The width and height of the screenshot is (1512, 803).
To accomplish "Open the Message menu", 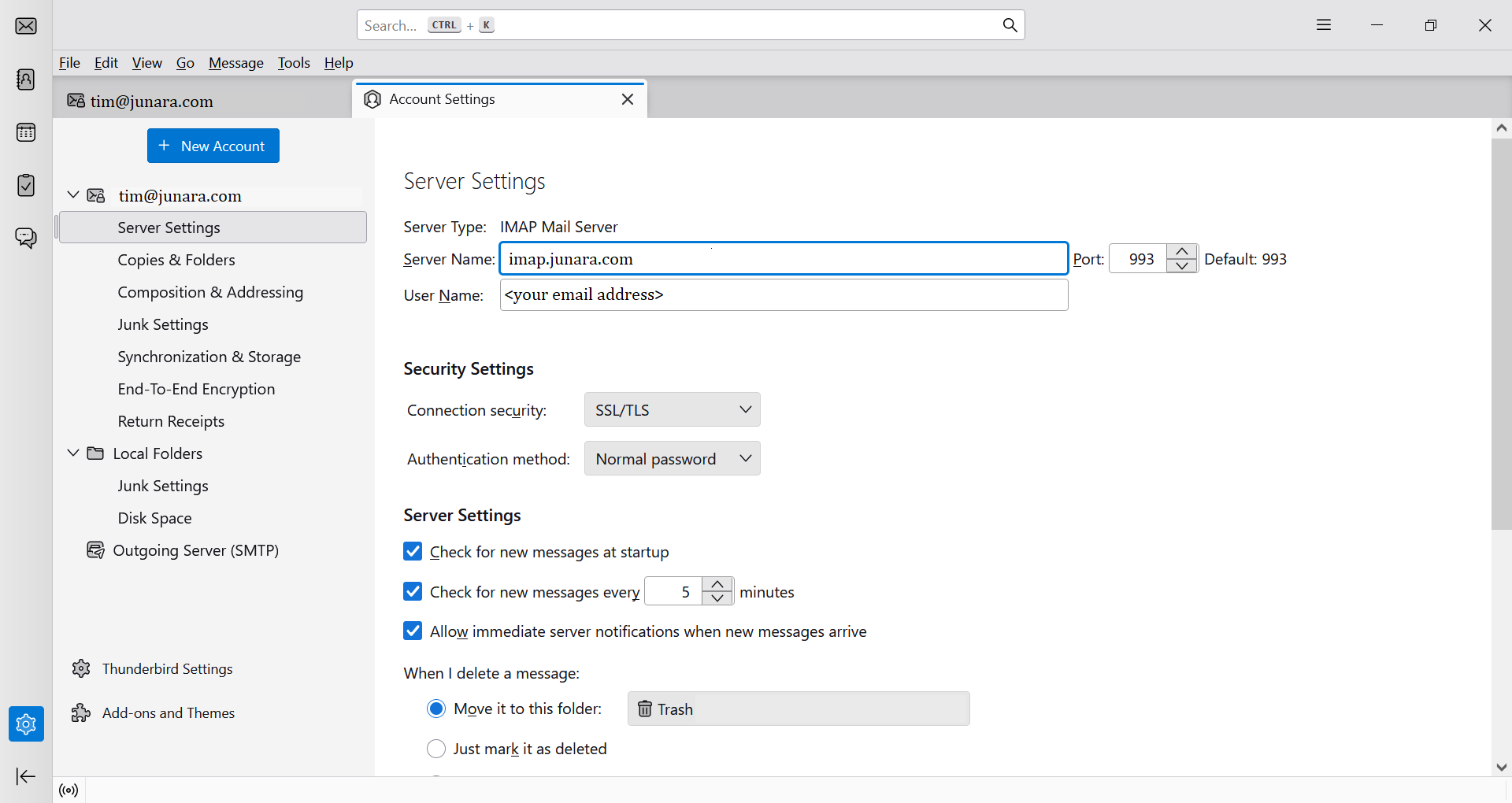I will [236, 63].
